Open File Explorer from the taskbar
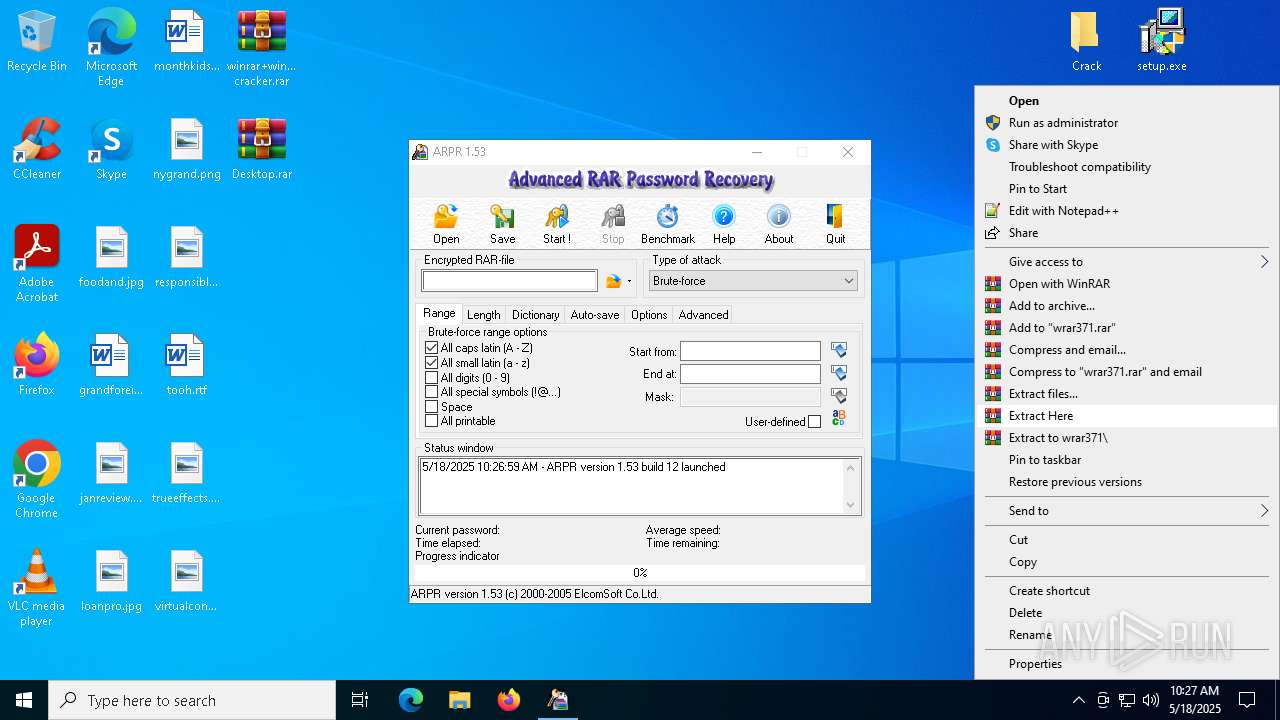 [459, 700]
